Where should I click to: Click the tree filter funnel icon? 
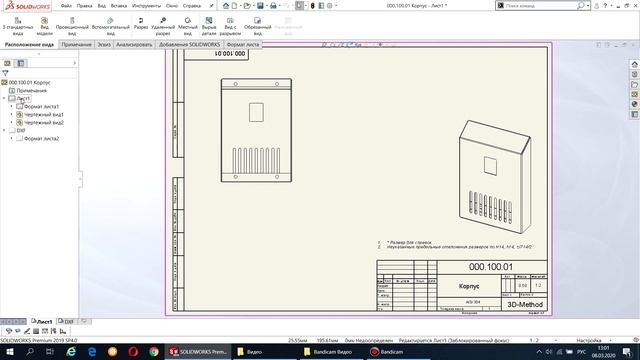tap(5, 73)
